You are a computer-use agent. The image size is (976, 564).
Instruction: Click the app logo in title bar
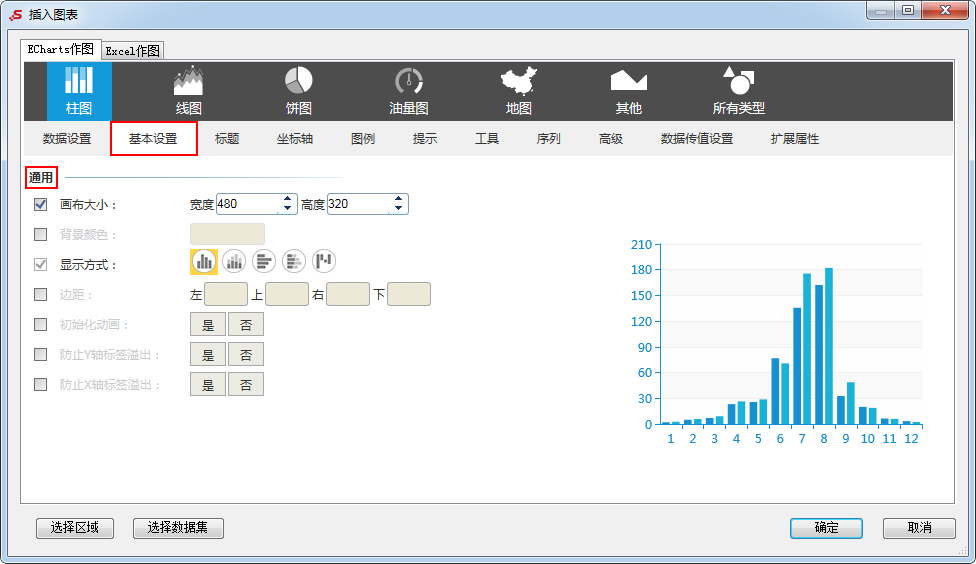pos(16,14)
